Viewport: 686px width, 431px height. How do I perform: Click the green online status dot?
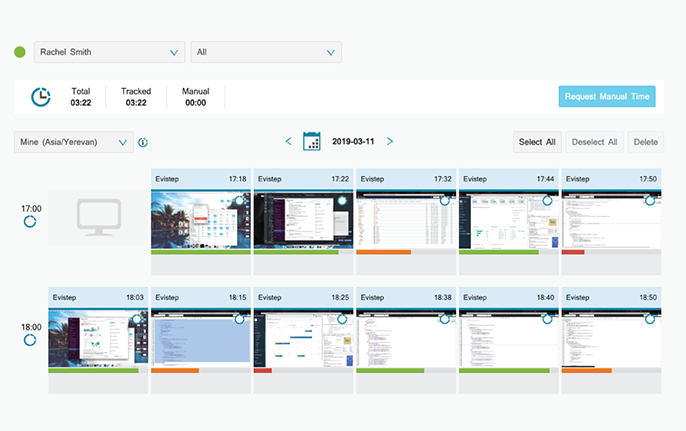coord(20,52)
